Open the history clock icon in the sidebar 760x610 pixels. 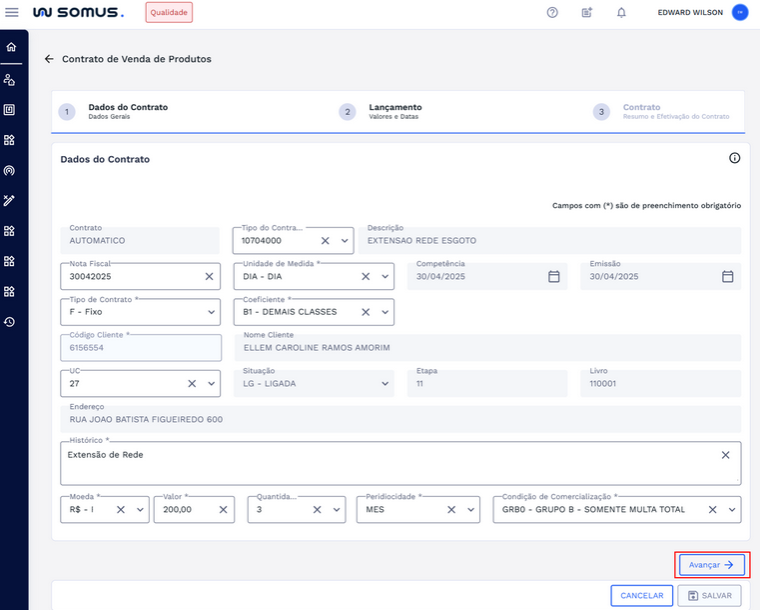(10, 322)
